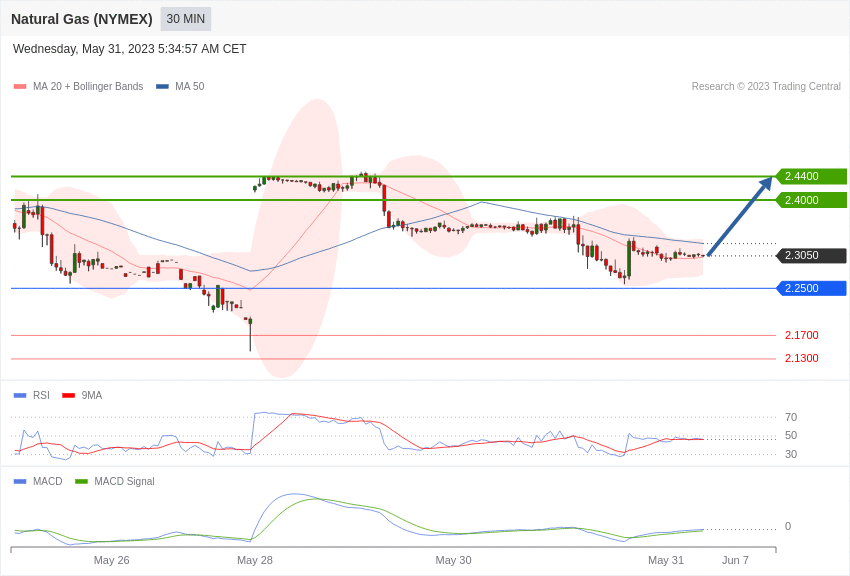850x576 pixels.
Task: Click the MACD legend label
Action: (x=47, y=481)
